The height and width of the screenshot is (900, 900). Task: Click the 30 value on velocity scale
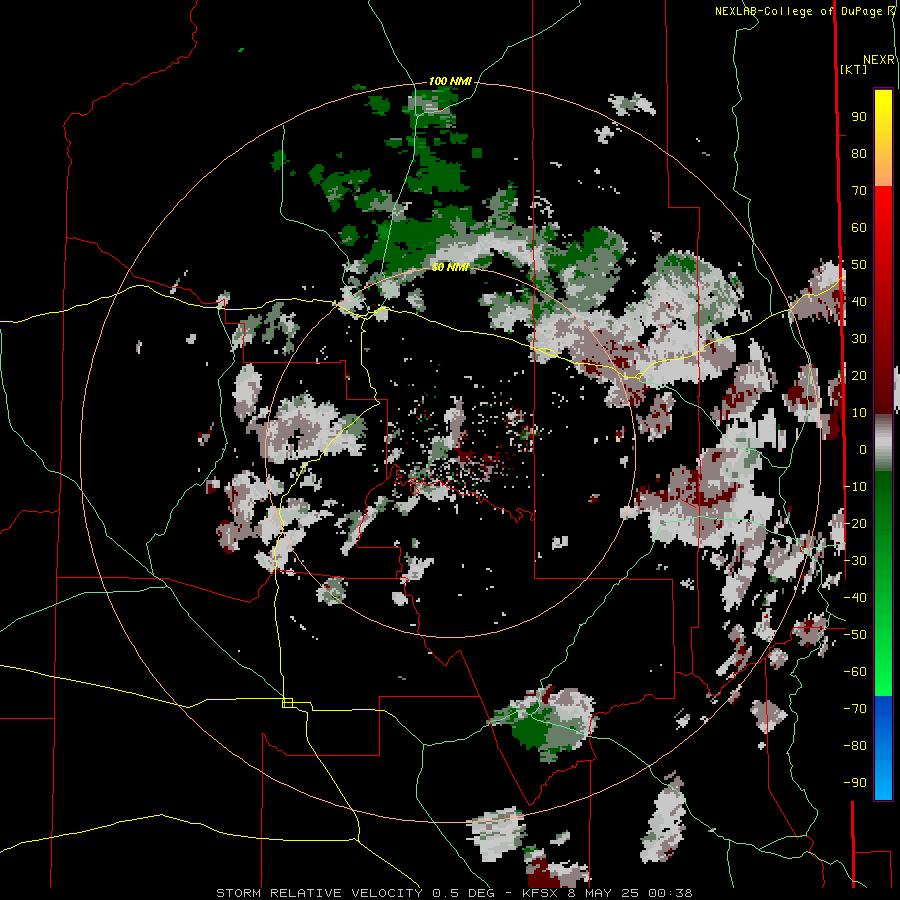click(859, 339)
